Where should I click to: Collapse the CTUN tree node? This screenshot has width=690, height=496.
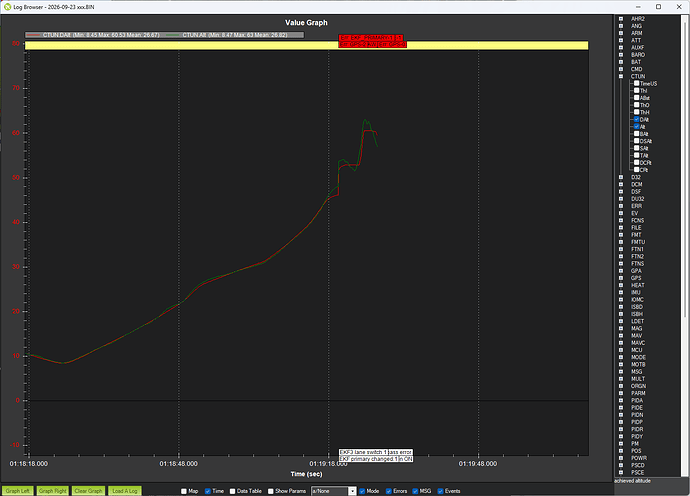pos(621,77)
